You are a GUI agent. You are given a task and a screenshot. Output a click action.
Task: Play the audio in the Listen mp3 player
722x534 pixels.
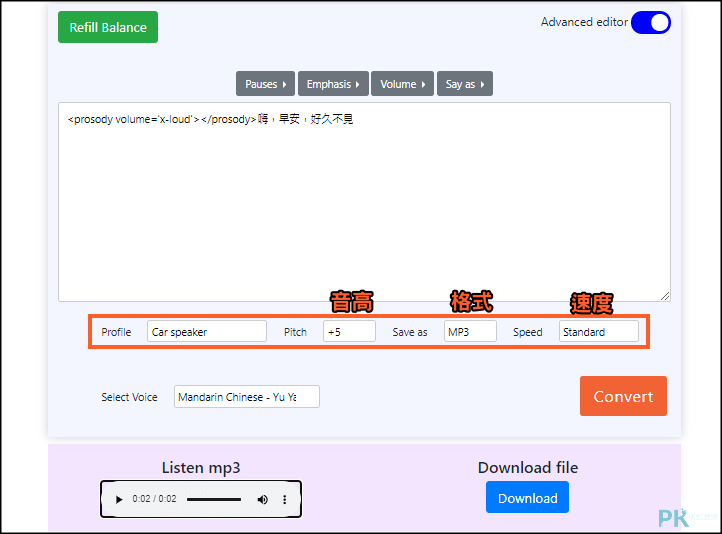point(119,499)
